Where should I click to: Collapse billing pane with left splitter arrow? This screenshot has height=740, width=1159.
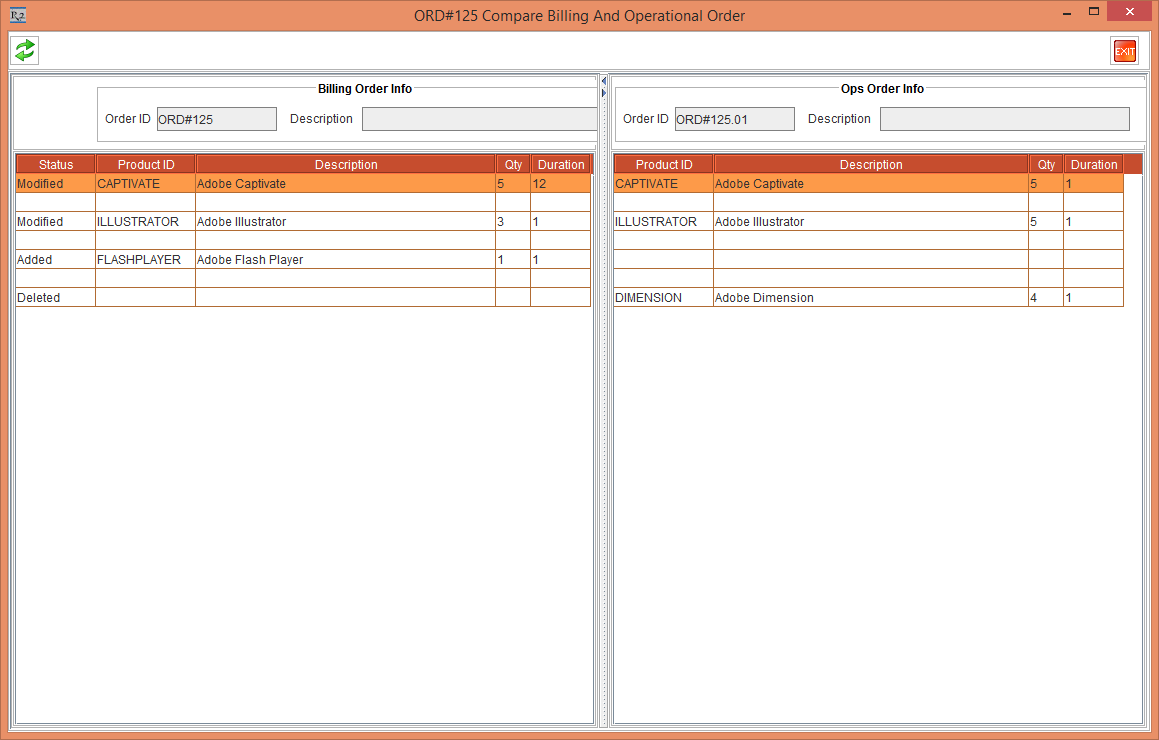(603, 80)
